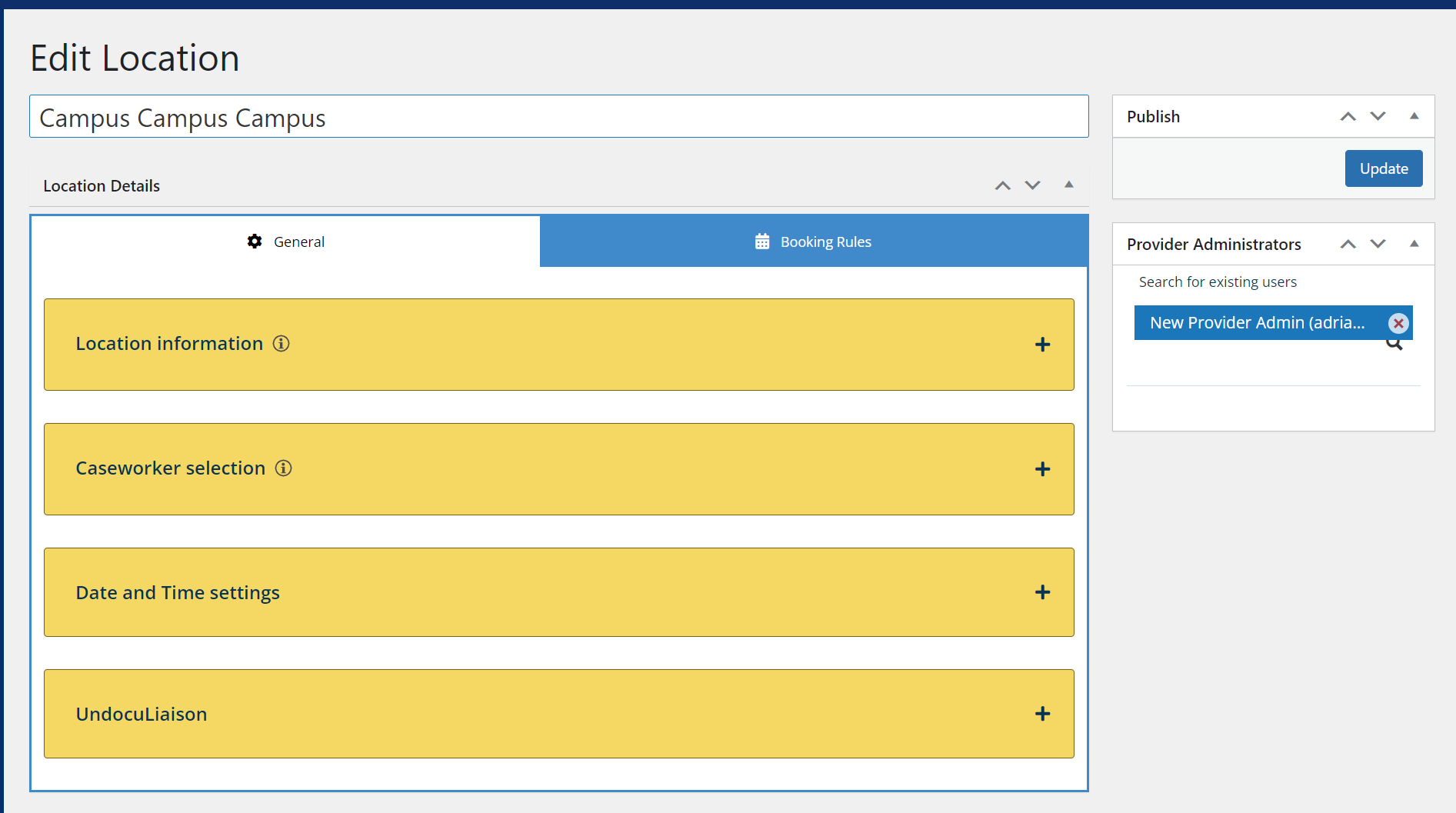Click the magnifier search icon under Provider Administrators

[1394, 344]
